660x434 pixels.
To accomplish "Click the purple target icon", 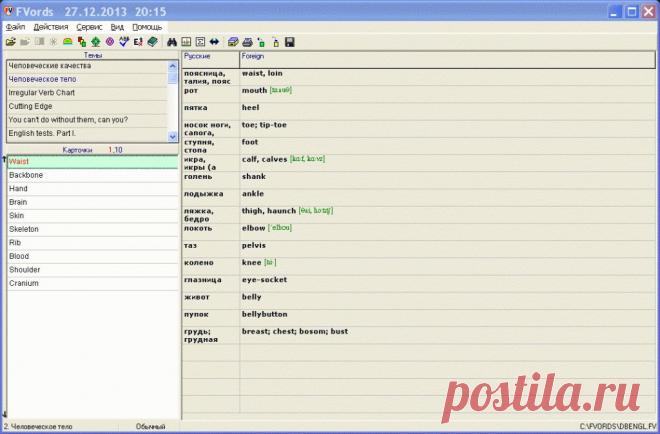I will (x=109, y=43).
